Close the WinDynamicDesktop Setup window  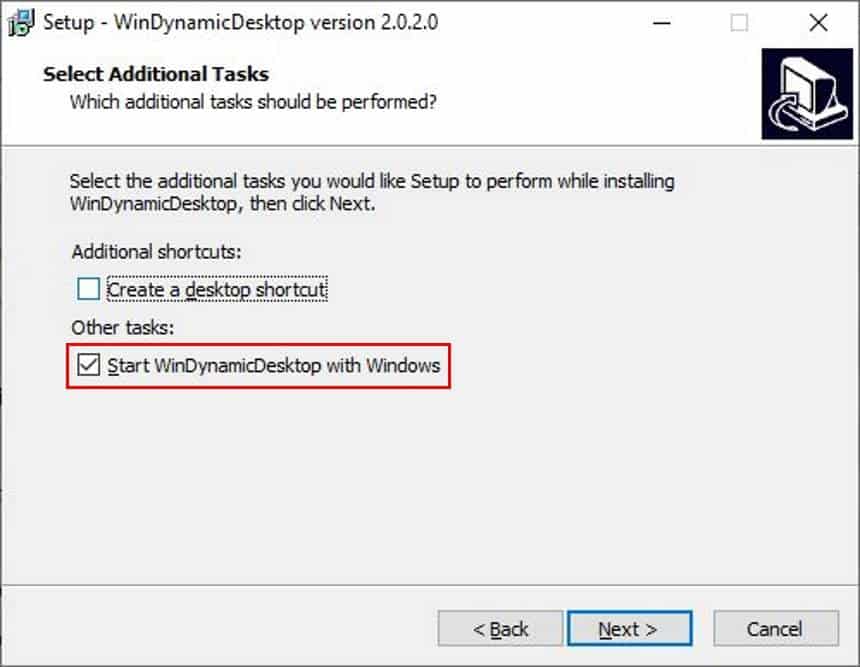[x=818, y=23]
